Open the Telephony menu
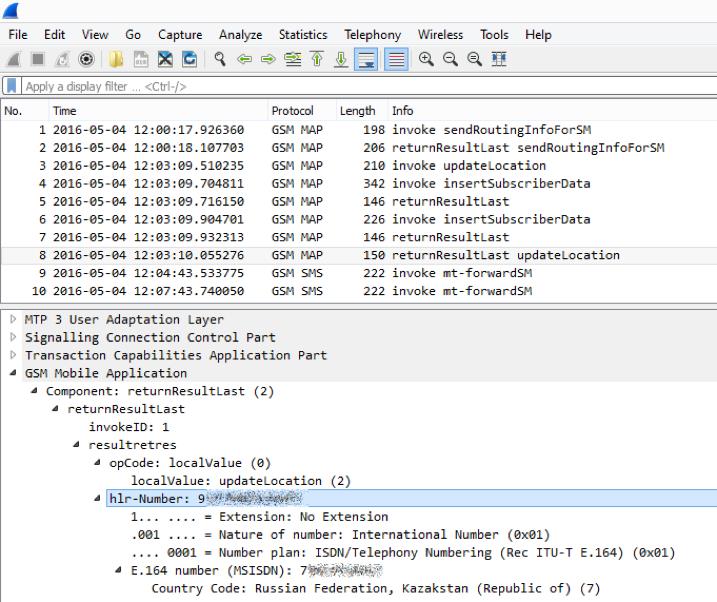 [372, 35]
